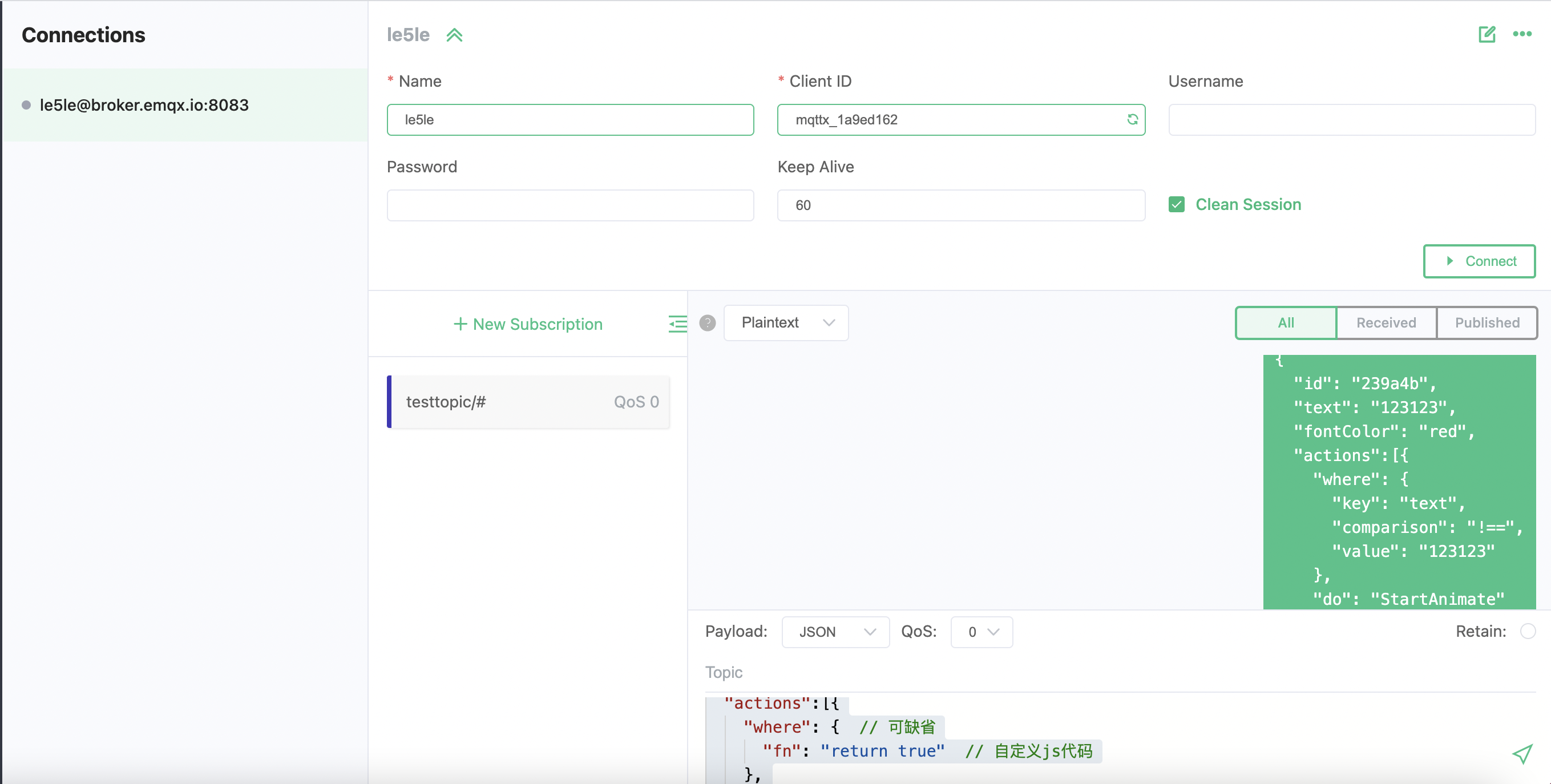This screenshot has width=1551, height=784.
Task: Open the Plaintext format dropdown
Action: tap(786, 323)
